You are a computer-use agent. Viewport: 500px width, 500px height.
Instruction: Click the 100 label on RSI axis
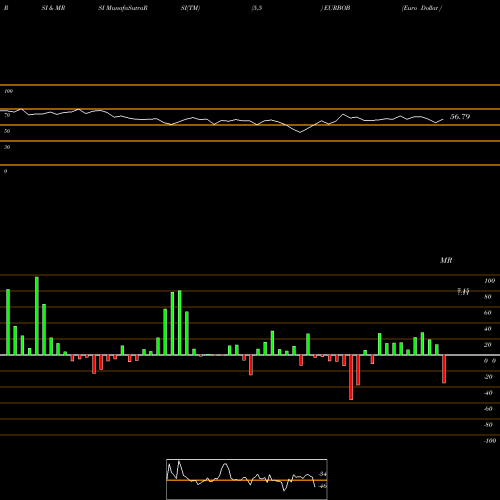pyautogui.click(x=8, y=91)
